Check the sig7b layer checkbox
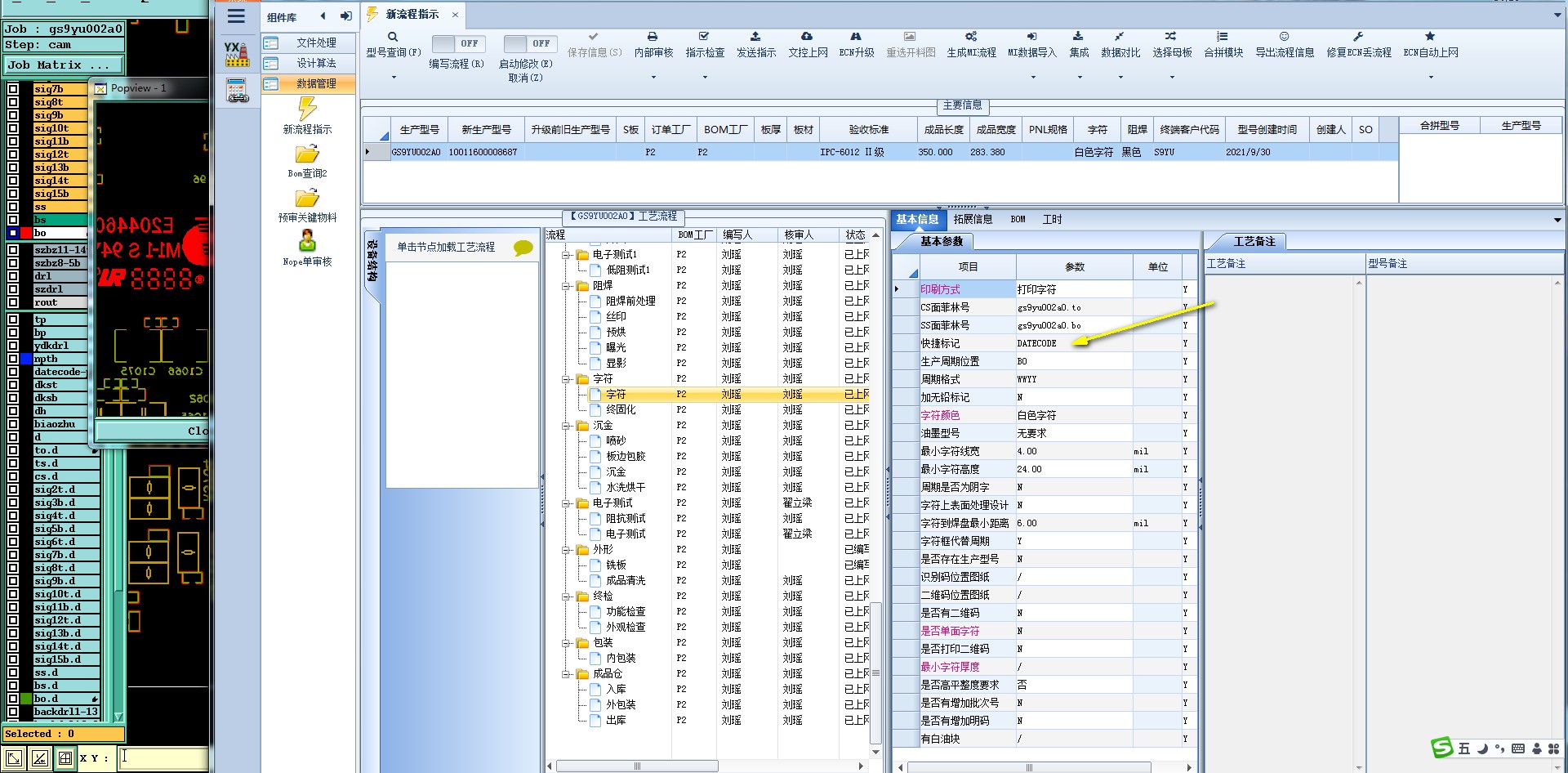The width and height of the screenshot is (1568, 773). [13, 89]
